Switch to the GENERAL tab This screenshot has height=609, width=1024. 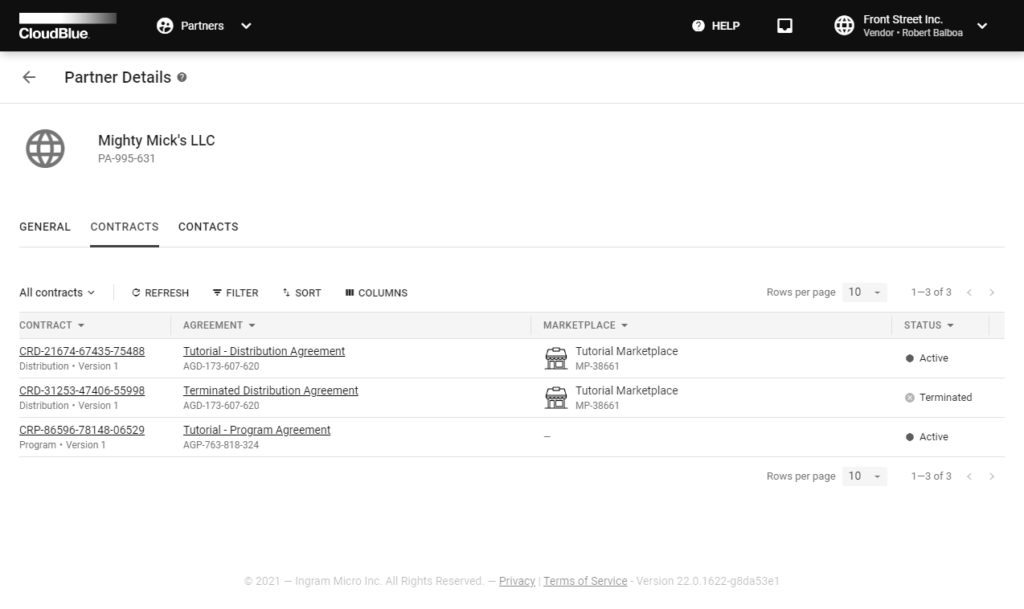(45, 227)
